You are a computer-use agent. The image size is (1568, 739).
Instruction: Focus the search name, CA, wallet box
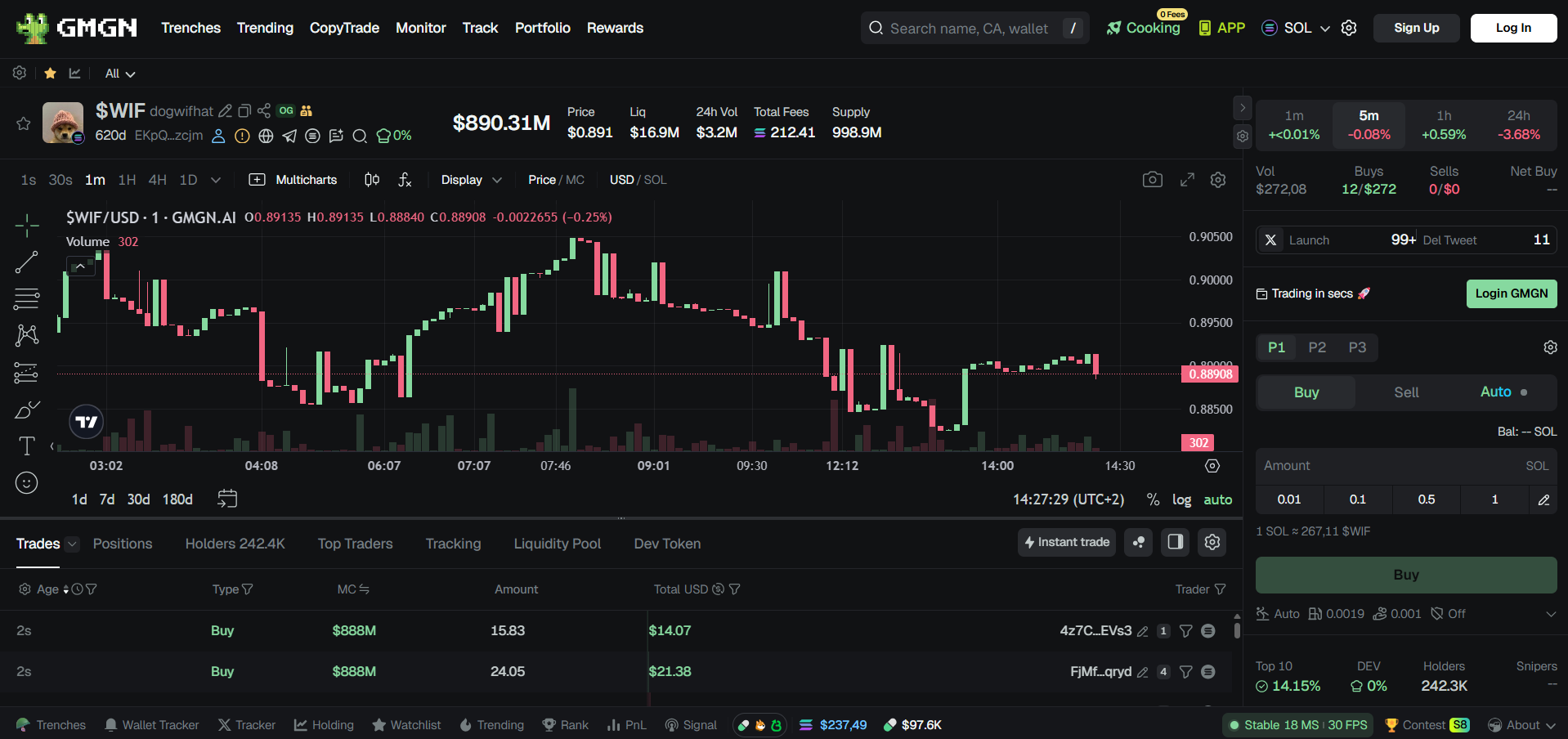tap(974, 29)
